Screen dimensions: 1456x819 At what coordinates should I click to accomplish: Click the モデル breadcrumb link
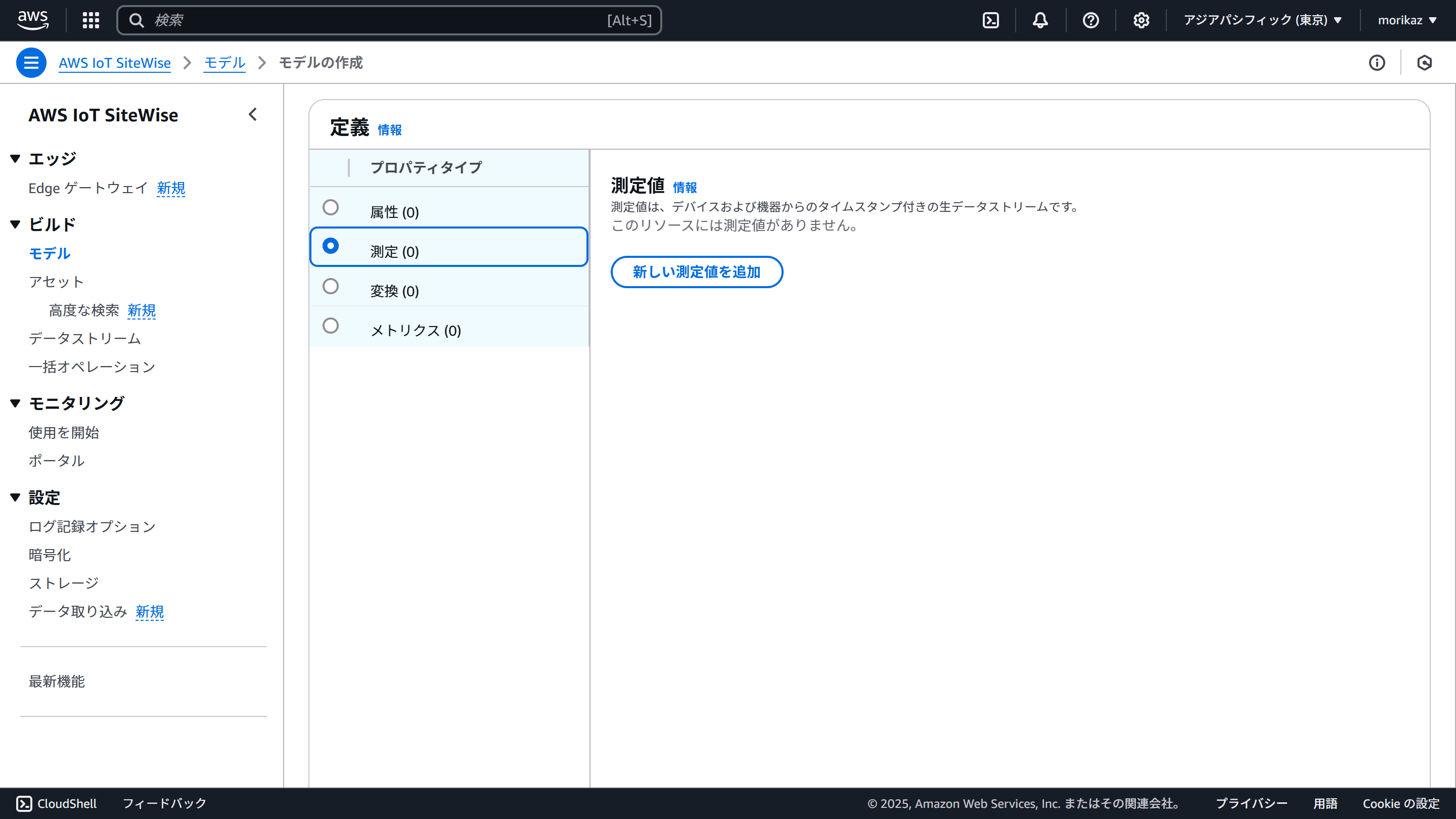tap(224, 62)
